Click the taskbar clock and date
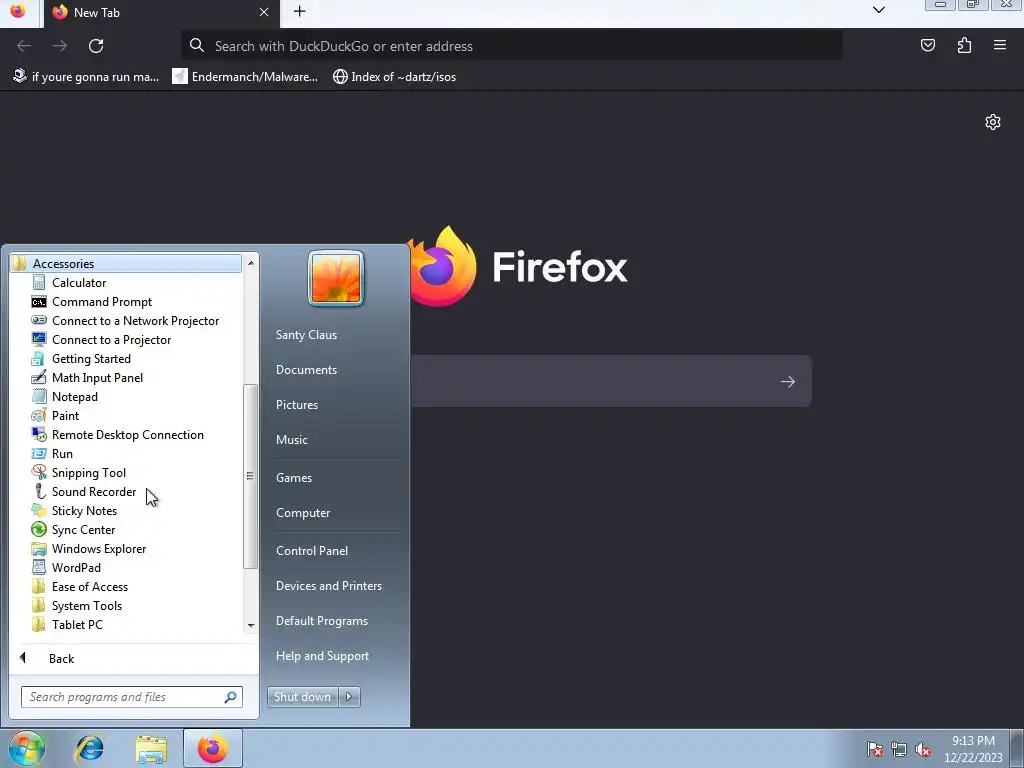The width and height of the screenshot is (1024, 768). coord(972,749)
